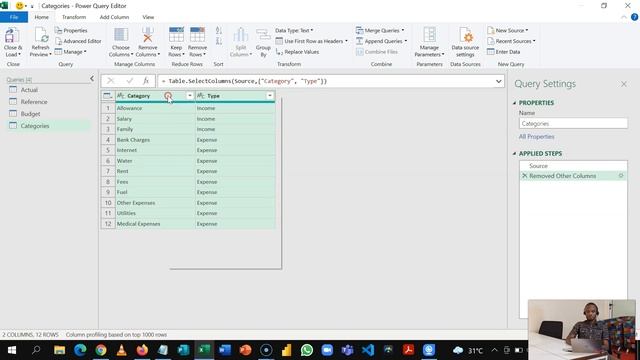Open Visual Studio Code from taskbar
Image resolution: width=640 pixels, height=360 pixels.
tap(368, 350)
